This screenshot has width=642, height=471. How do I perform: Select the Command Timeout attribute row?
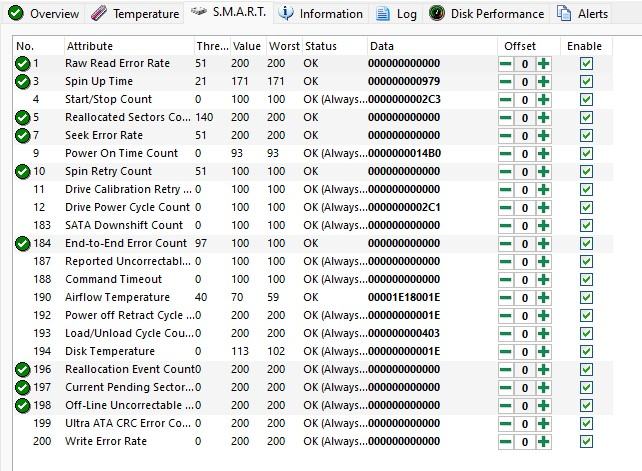[x=313, y=279]
